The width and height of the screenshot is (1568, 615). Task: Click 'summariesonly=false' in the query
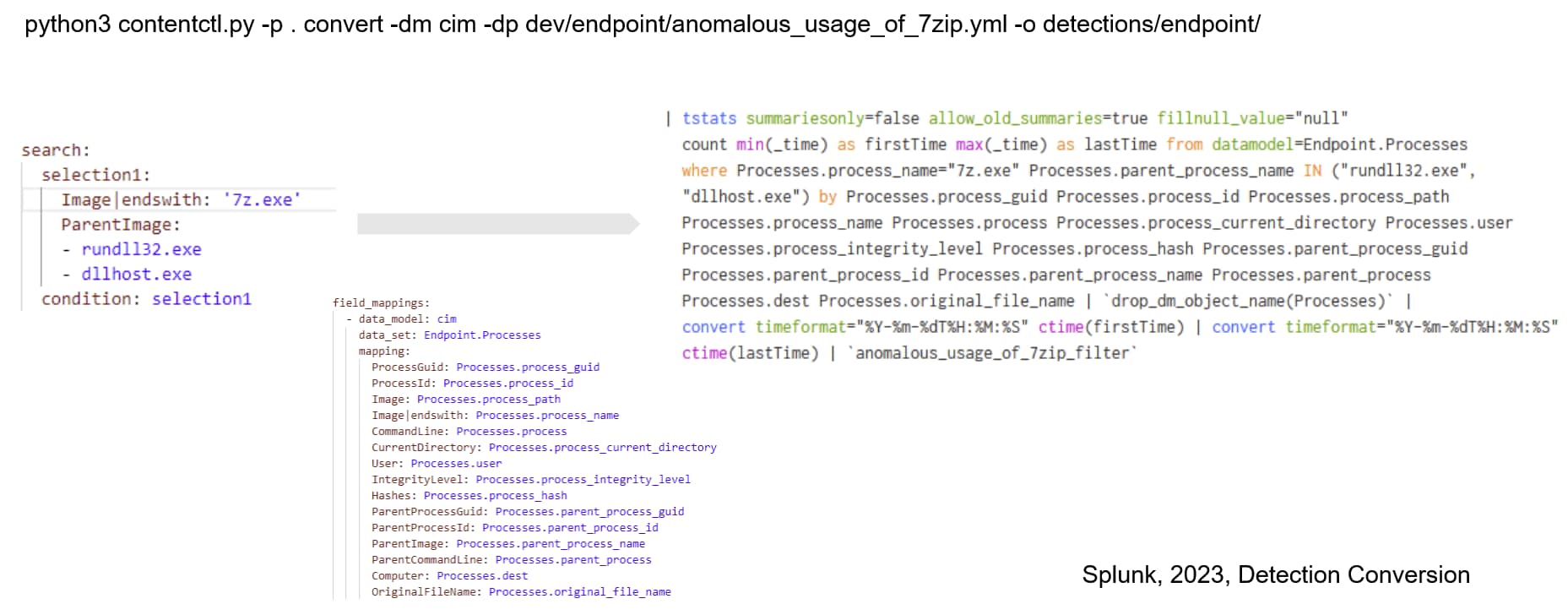(833, 119)
